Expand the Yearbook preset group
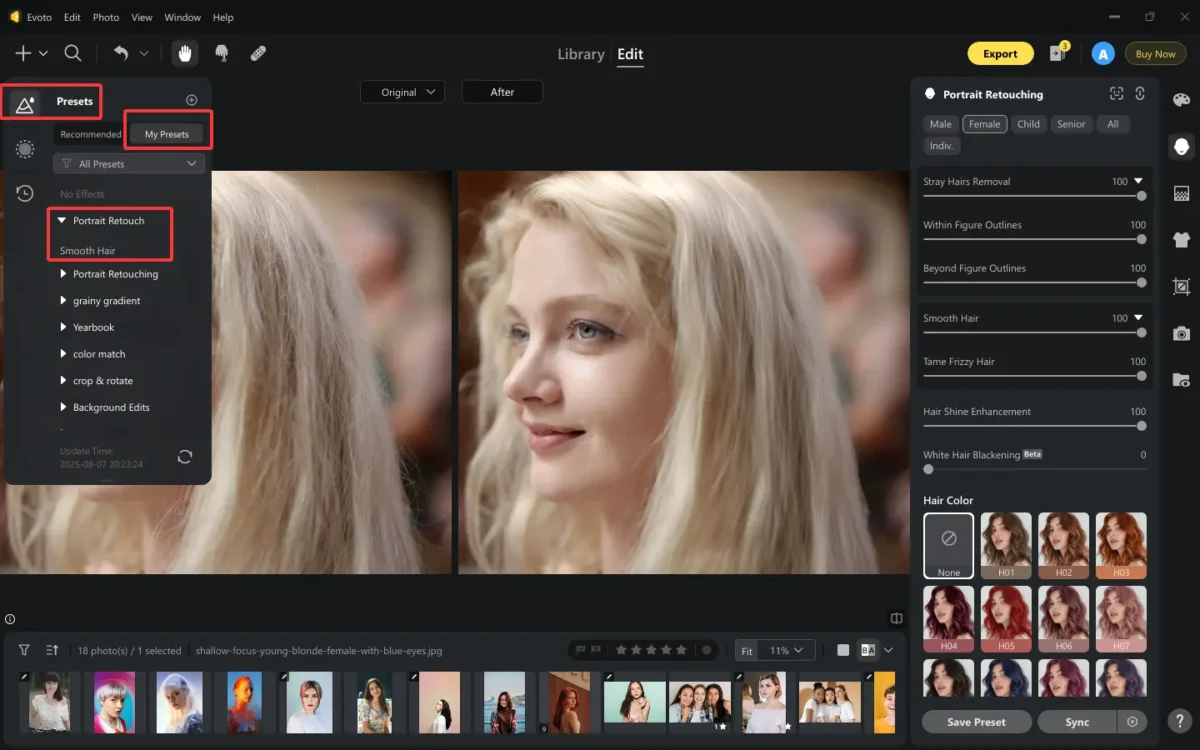The width and height of the screenshot is (1200, 750). 64,327
